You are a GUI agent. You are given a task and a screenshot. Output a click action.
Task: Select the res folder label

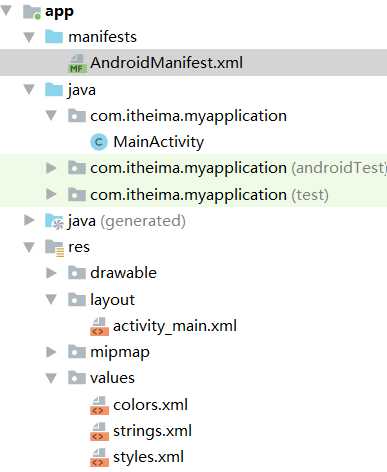point(79,247)
